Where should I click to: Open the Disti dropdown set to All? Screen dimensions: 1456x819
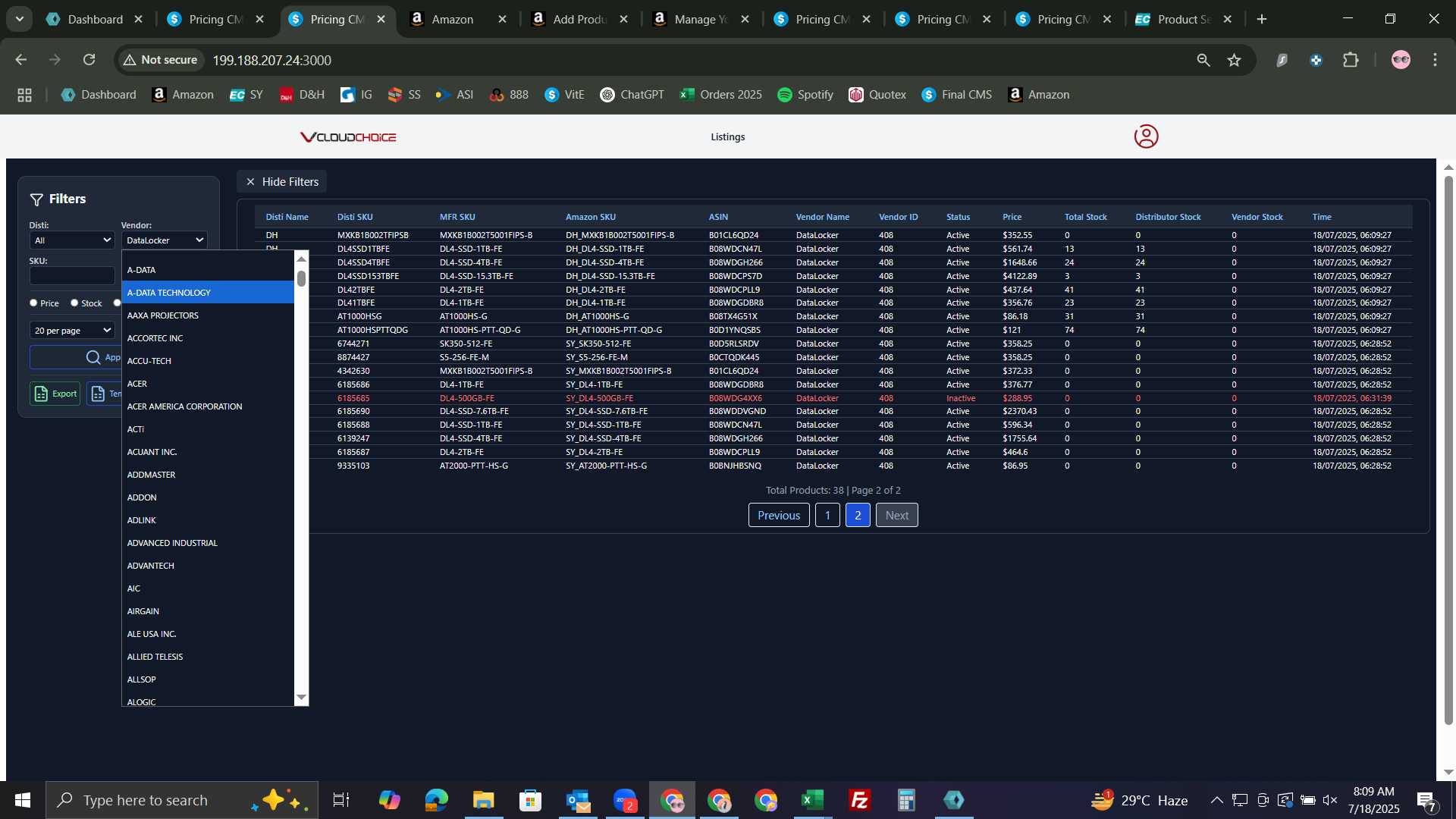click(72, 240)
